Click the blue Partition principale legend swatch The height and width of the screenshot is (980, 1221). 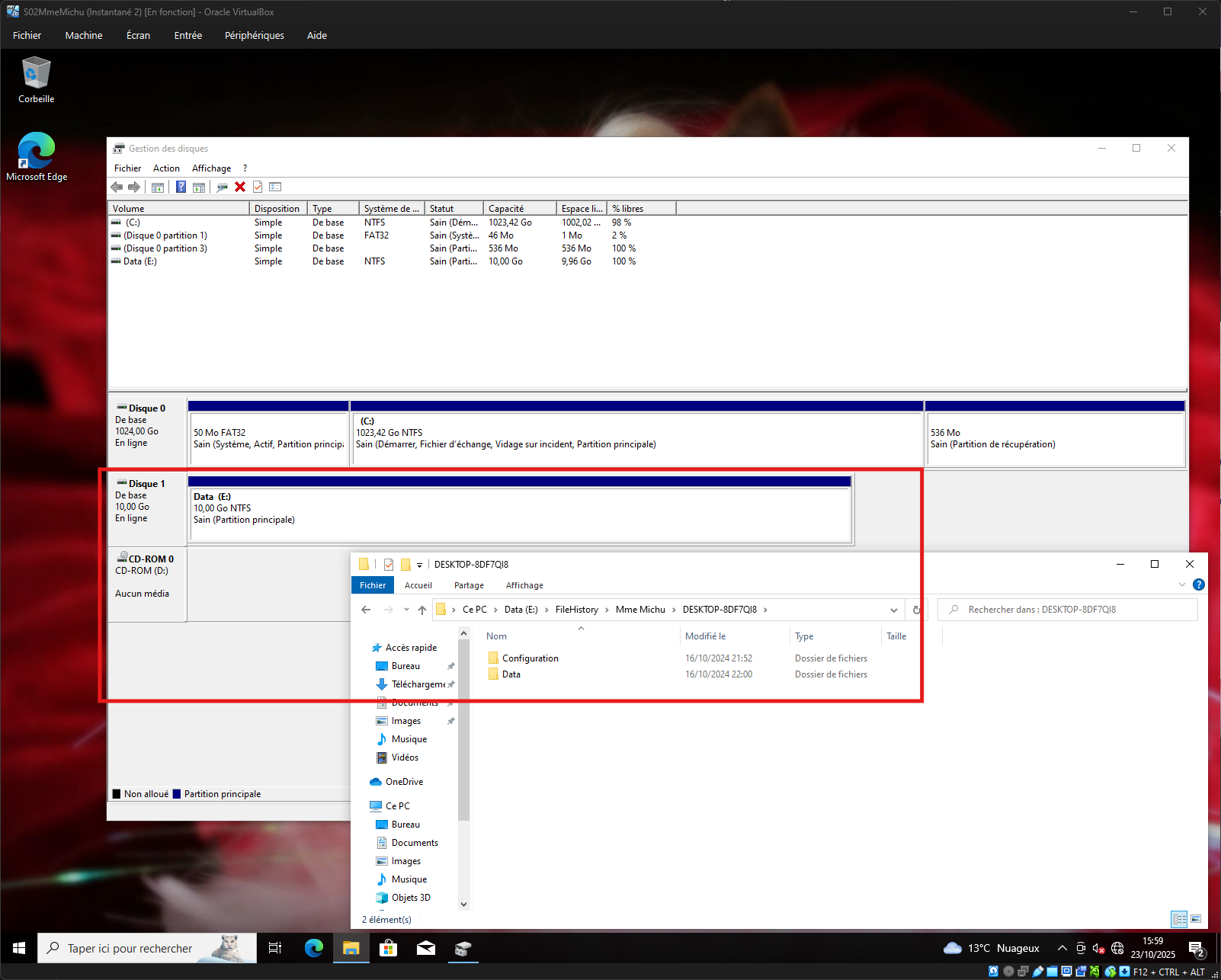click(x=177, y=794)
